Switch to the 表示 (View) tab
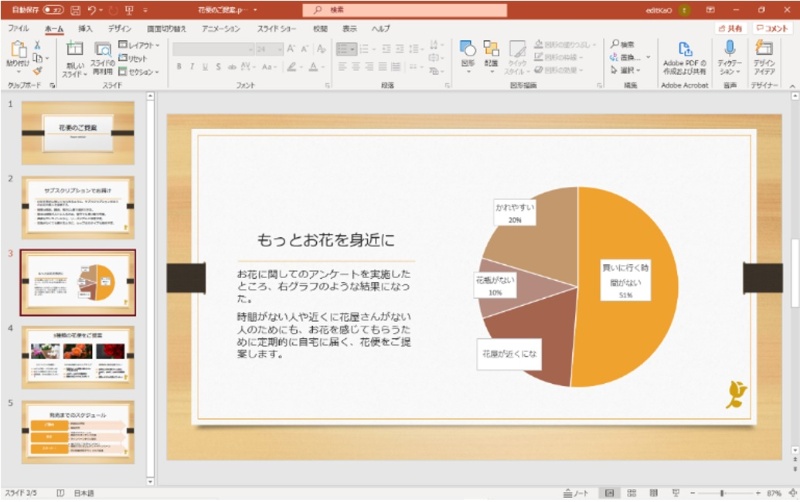The width and height of the screenshot is (800, 502). [349, 29]
